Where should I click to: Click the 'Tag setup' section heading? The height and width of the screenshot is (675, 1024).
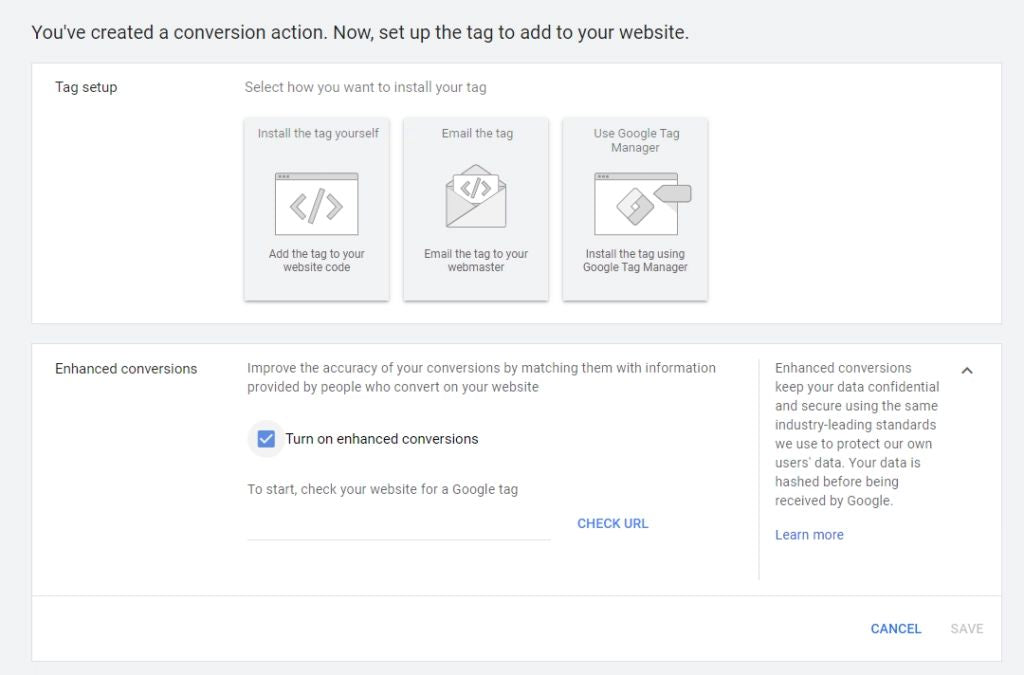tap(86, 87)
